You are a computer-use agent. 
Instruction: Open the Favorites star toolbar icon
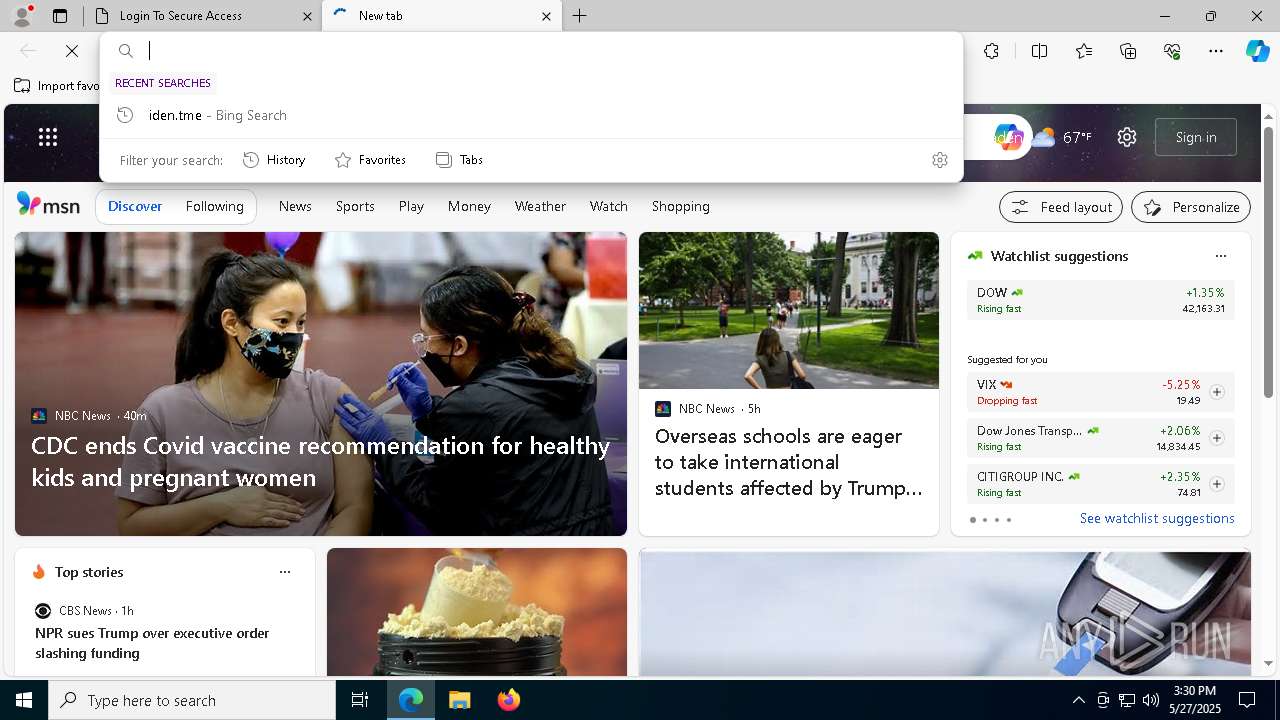pyautogui.click(x=1084, y=51)
